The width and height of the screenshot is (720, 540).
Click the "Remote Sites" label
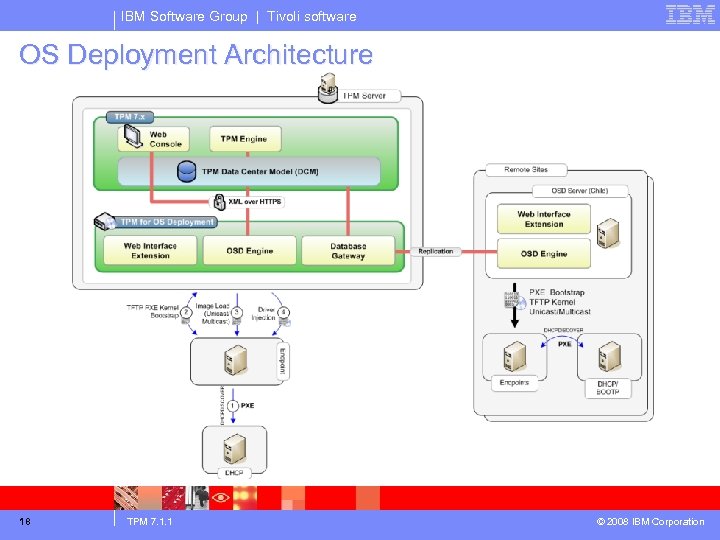pos(526,169)
